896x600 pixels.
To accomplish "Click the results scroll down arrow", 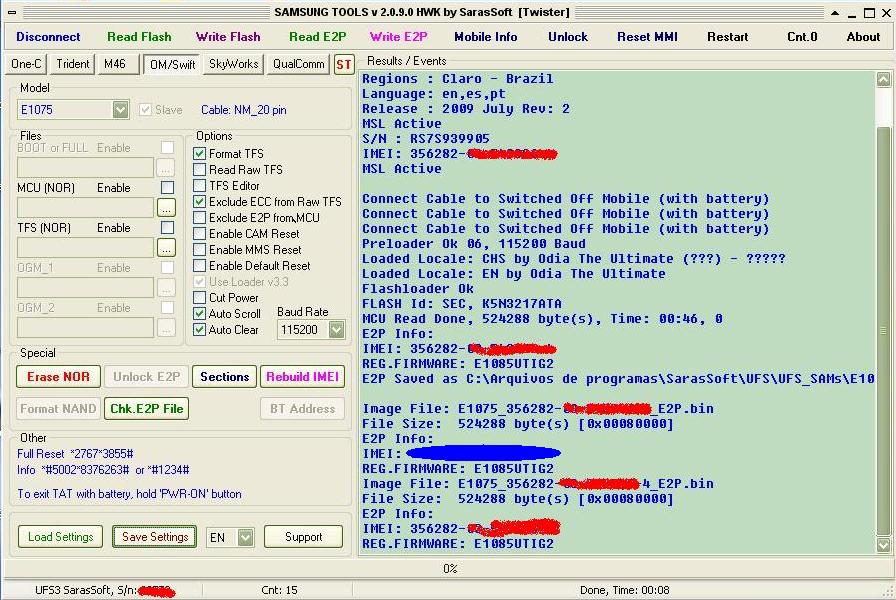I will point(883,545).
